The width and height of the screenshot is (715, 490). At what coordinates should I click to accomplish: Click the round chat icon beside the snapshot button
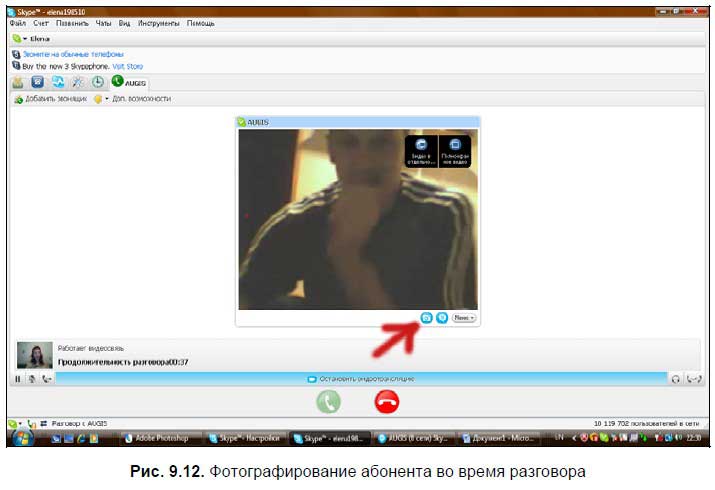[x=442, y=317]
